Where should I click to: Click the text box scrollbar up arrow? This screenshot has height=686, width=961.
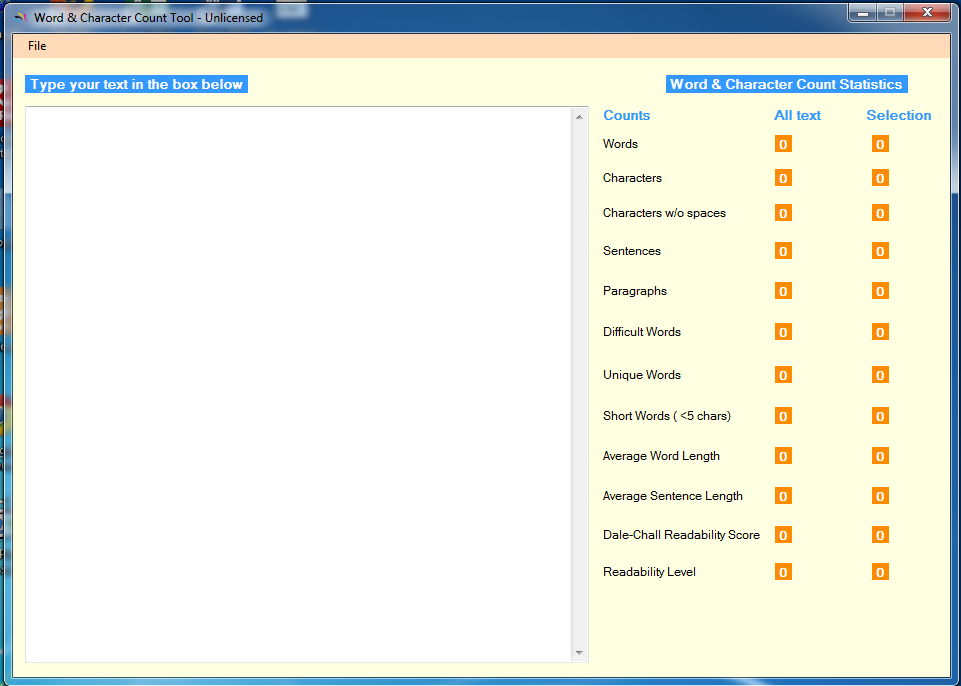[579, 117]
